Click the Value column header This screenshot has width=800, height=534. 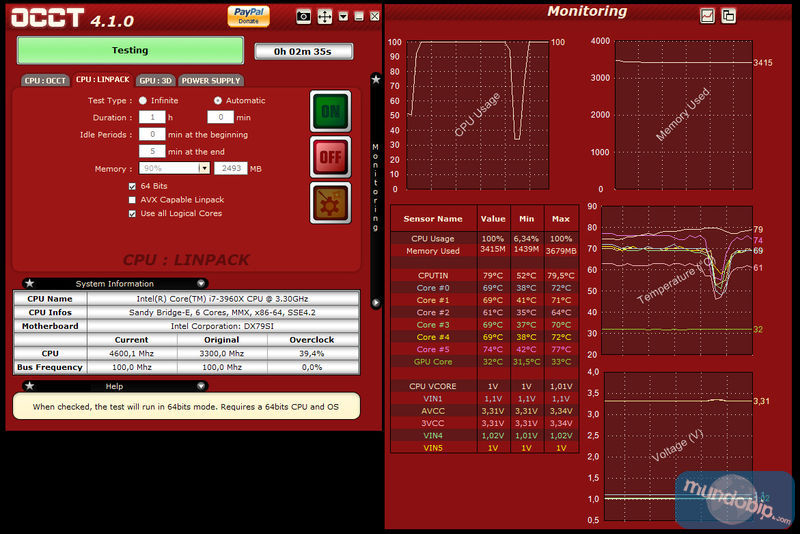click(x=493, y=219)
